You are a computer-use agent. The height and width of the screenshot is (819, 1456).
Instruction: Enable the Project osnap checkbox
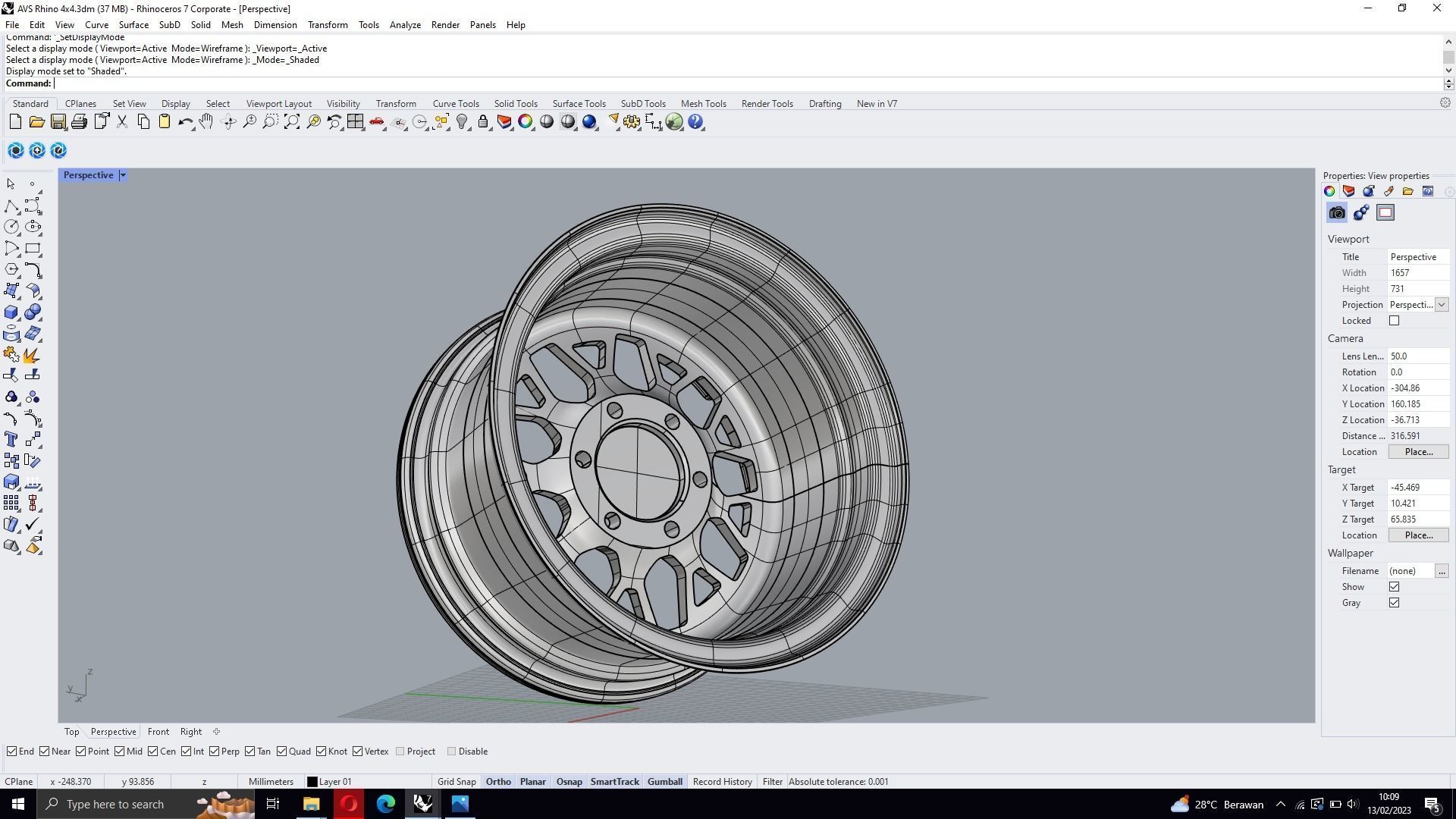coord(400,752)
